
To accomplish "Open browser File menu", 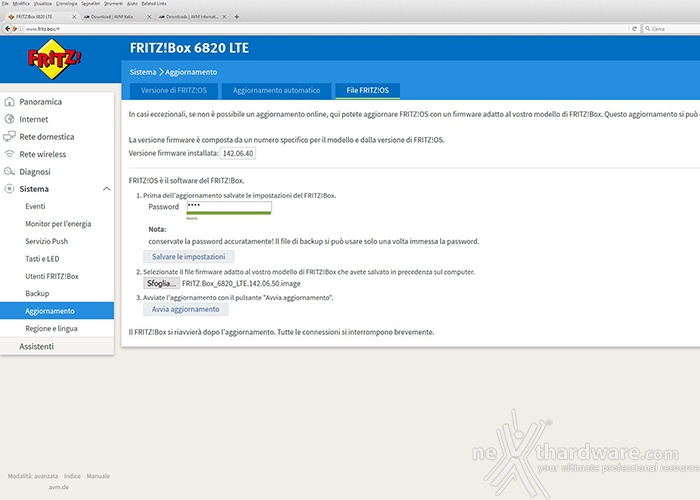I will [5, 4].
